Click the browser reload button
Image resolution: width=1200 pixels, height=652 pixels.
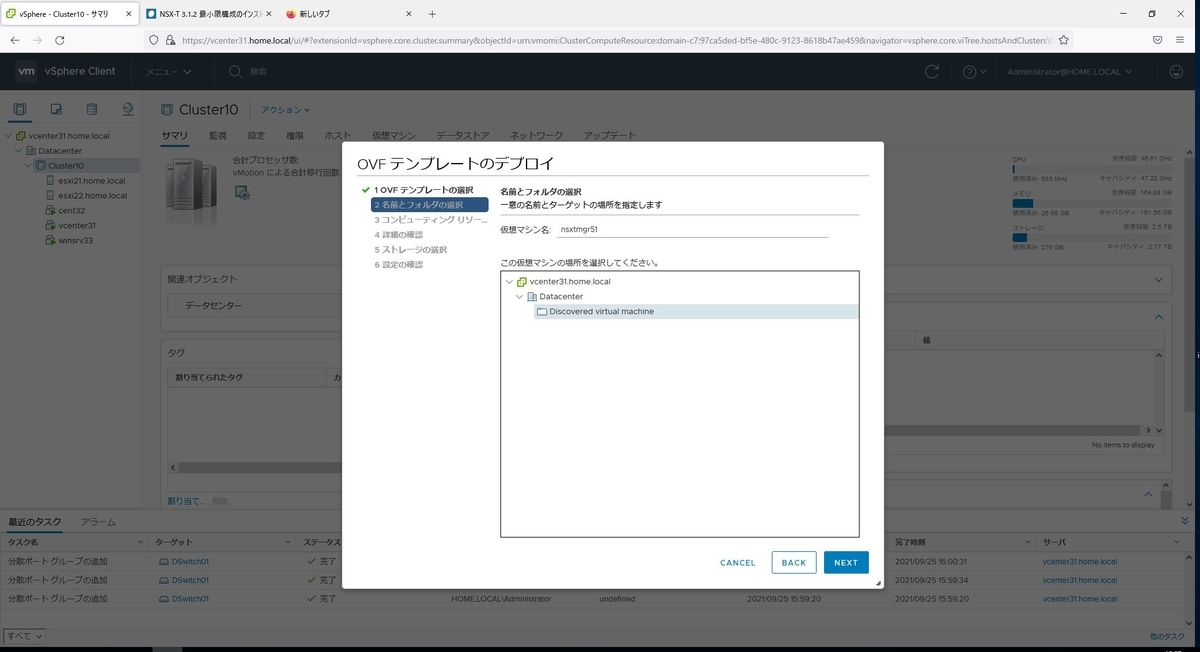[60, 40]
